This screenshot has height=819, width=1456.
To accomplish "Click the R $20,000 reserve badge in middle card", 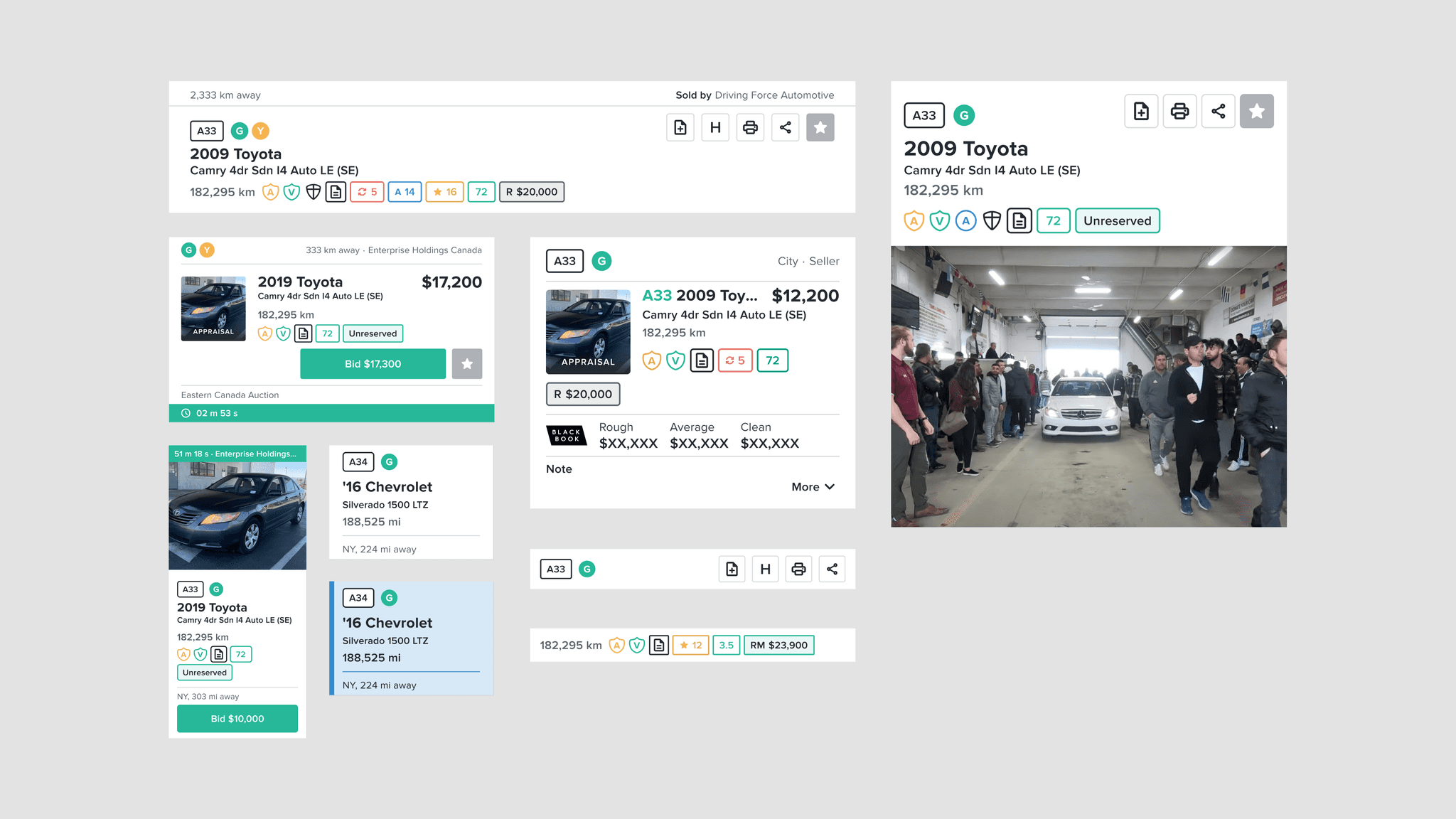I will (583, 394).
